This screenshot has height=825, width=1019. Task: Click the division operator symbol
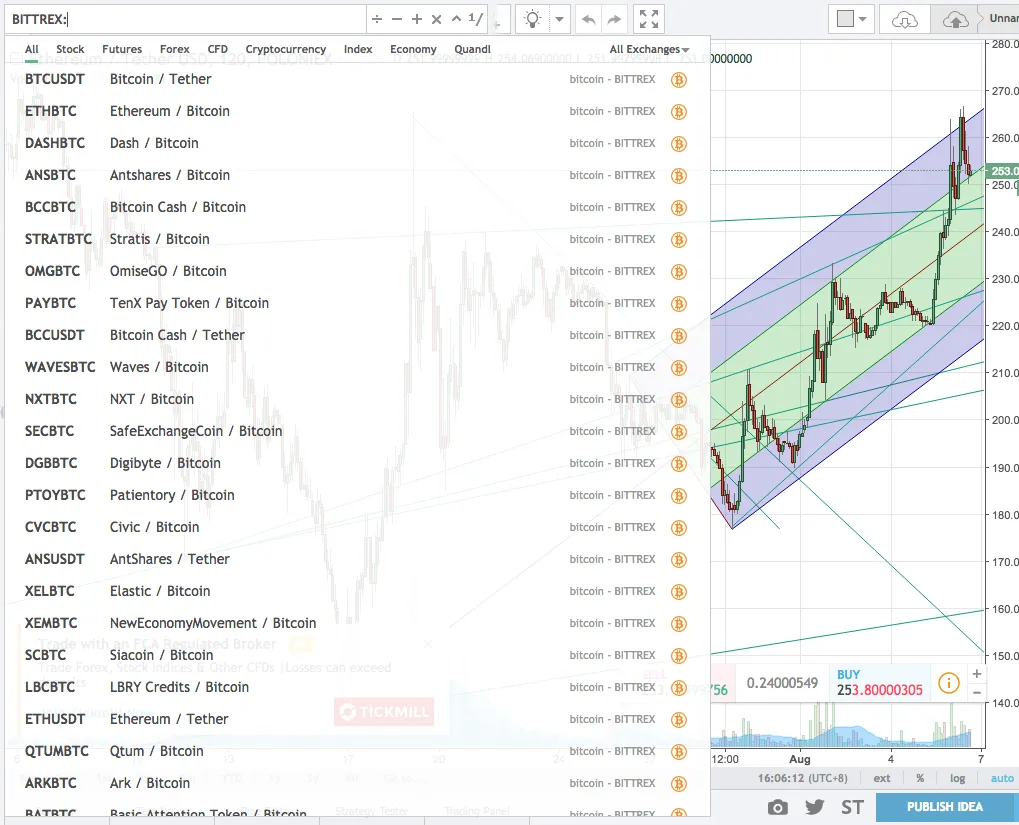click(377, 20)
